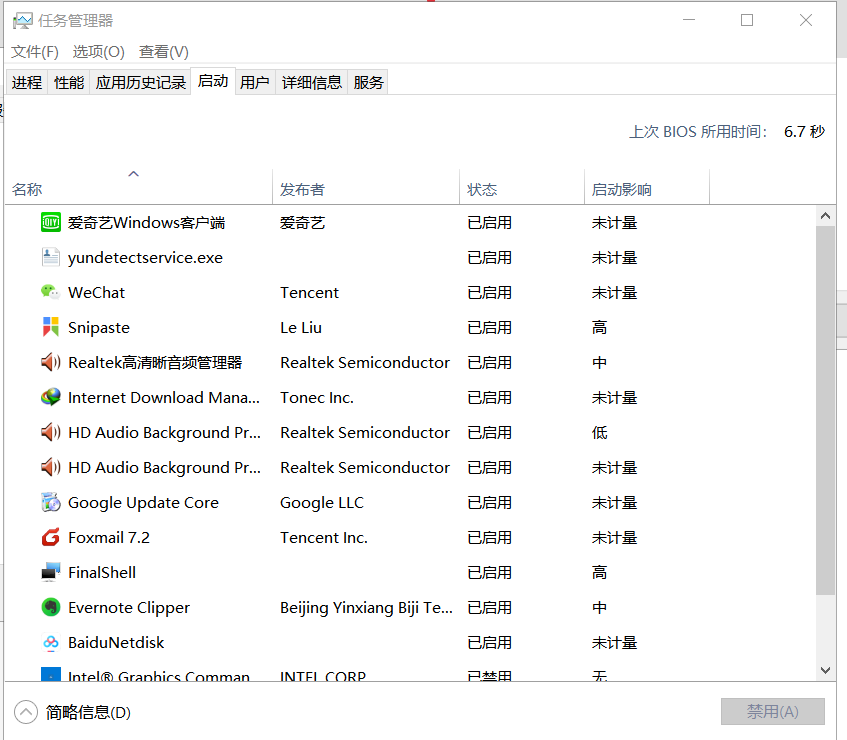The image size is (847, 740).
Task: Select the FinalShell entry
Action: coord(102,573)
